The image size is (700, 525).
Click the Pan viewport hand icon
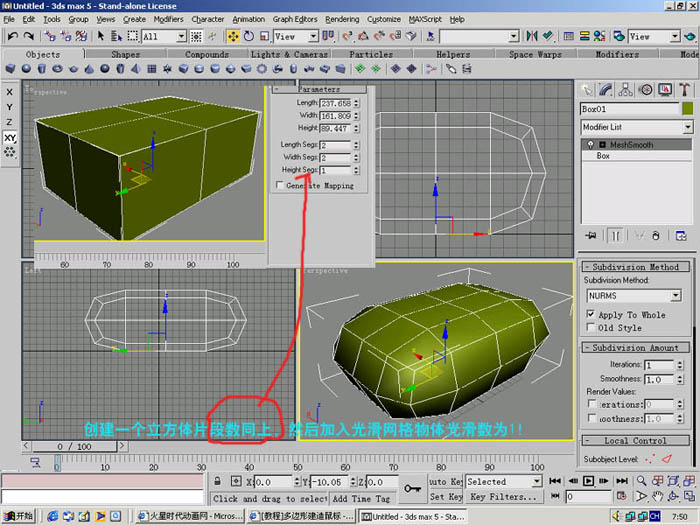point(657,496)
